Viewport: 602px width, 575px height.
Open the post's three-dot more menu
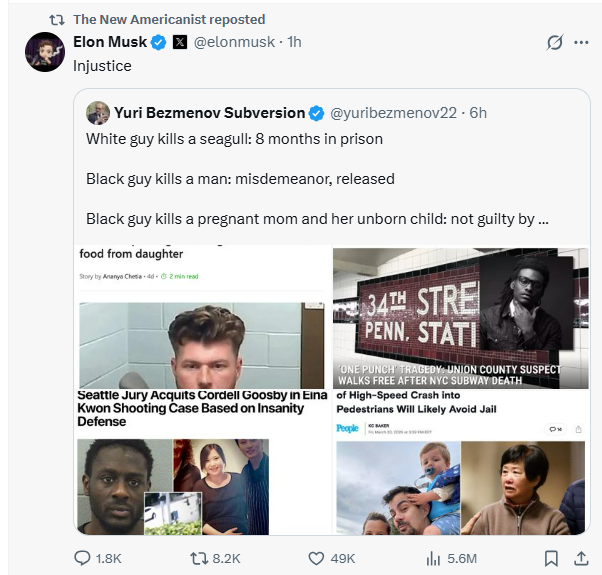pos(582,43)
